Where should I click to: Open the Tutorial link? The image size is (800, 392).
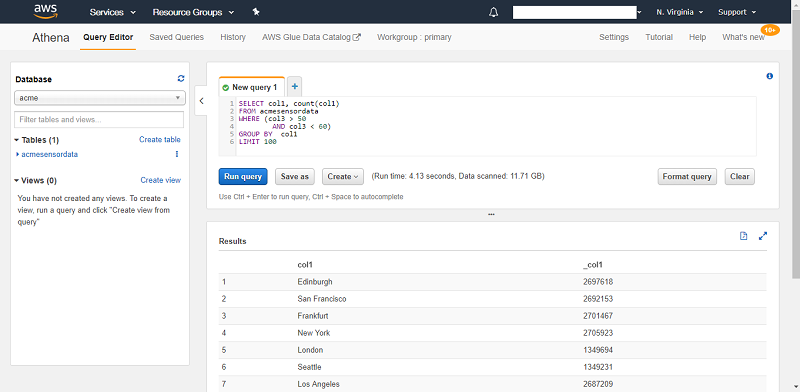[659, 37]
